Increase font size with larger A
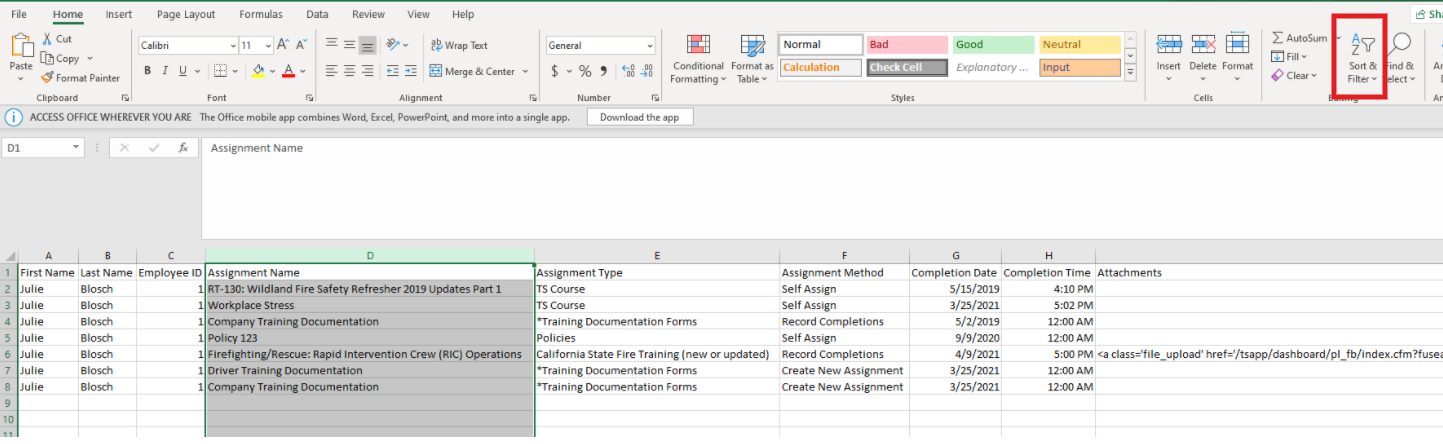 coord(283,45)
